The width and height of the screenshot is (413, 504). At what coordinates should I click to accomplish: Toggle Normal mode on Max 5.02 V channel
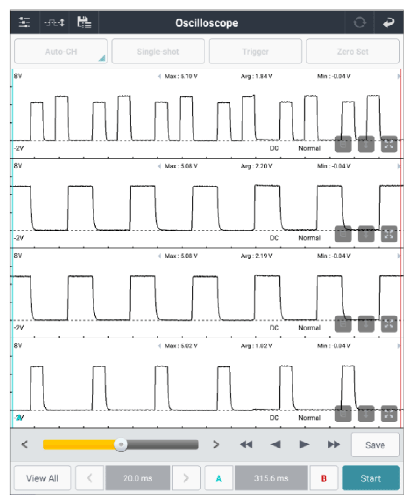click(309, 418)
